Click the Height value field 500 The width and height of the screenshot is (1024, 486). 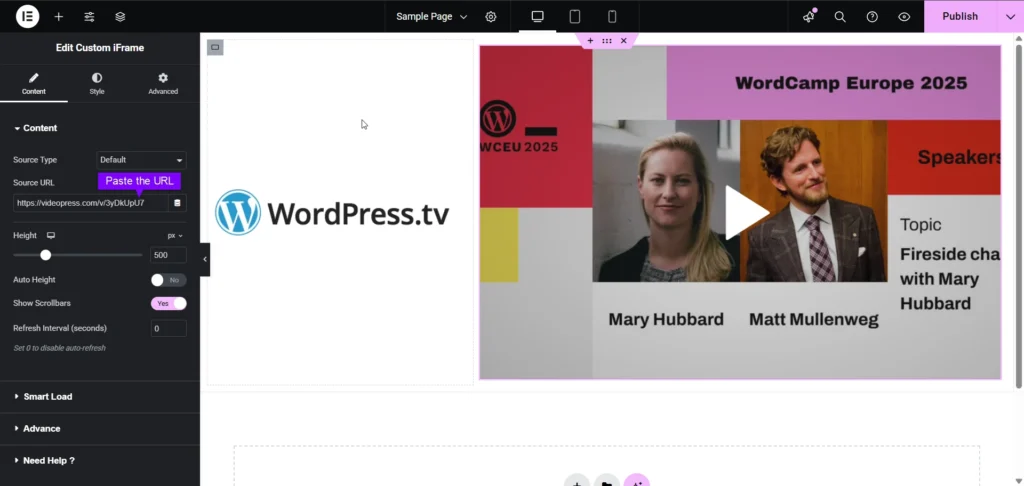click(x=168, y=255)
